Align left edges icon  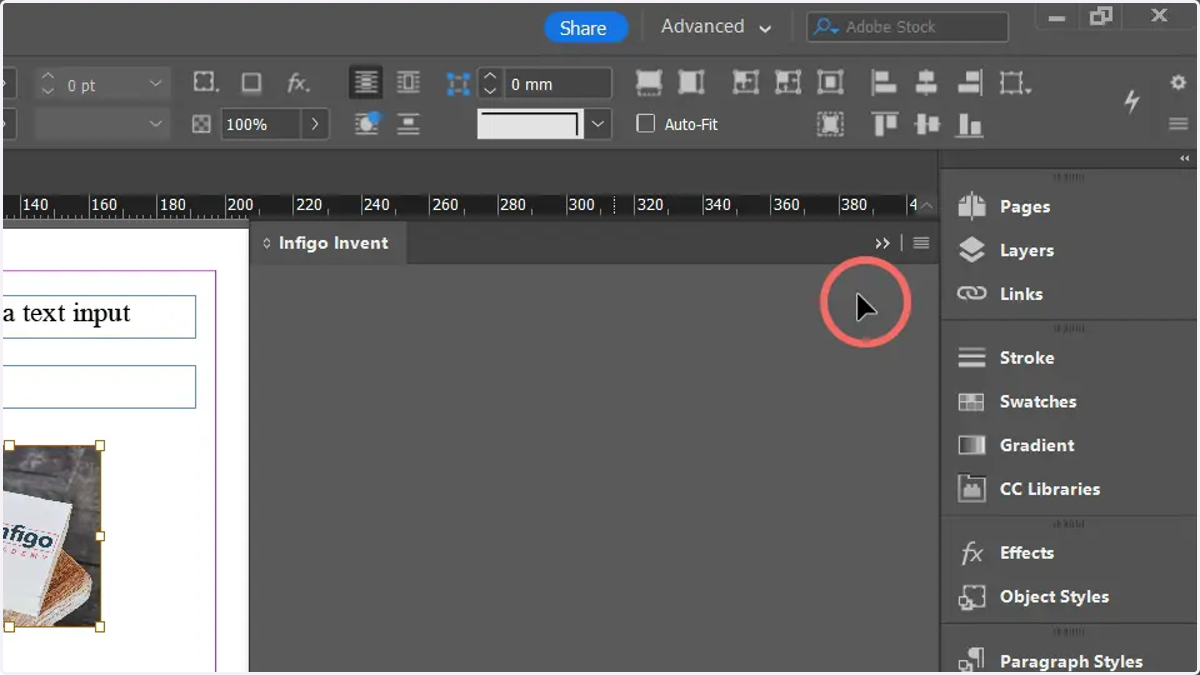pyautogui.click(x=884, y=83)
